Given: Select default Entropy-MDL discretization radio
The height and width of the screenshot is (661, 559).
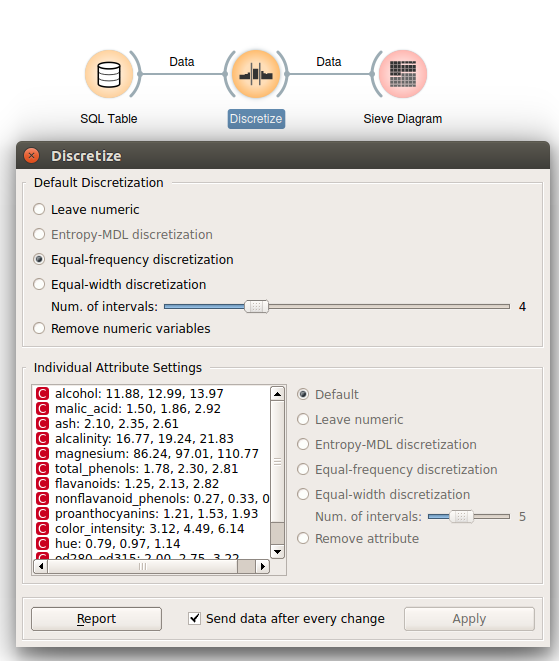Looking at the screenshot, I should click(39, 234).
